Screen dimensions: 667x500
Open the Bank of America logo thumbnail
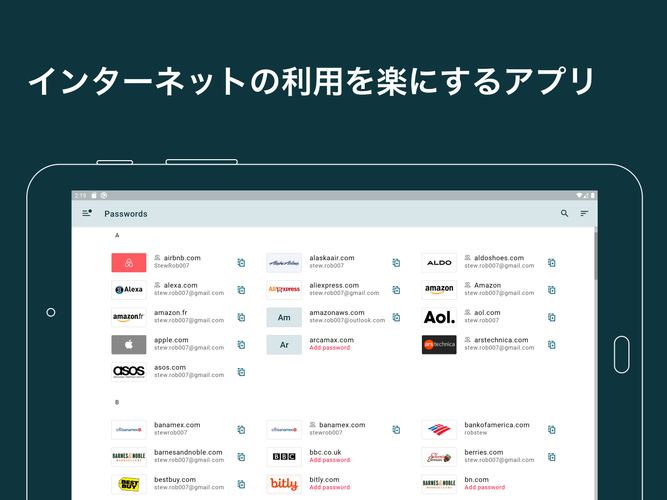coord(439,429)
